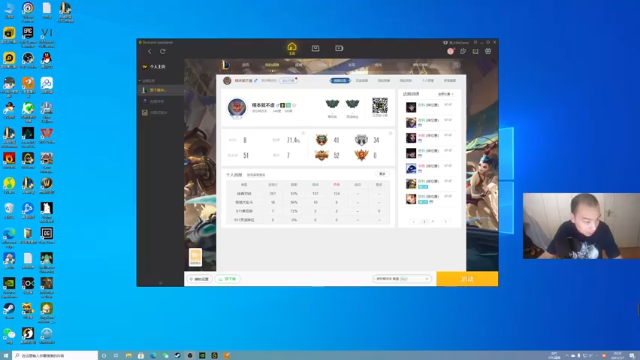Click the orange launch game button

pyautogui.click(x=467, y=279)
